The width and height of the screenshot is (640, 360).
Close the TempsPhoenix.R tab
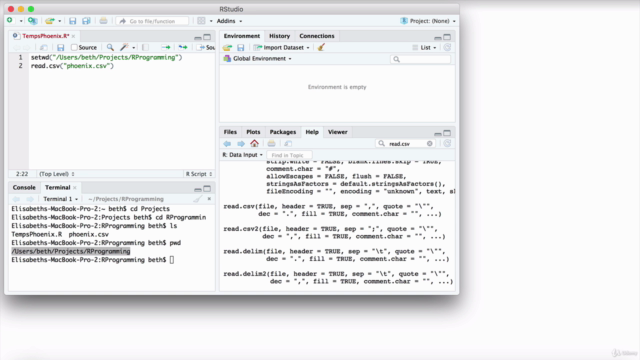(73, 36)
